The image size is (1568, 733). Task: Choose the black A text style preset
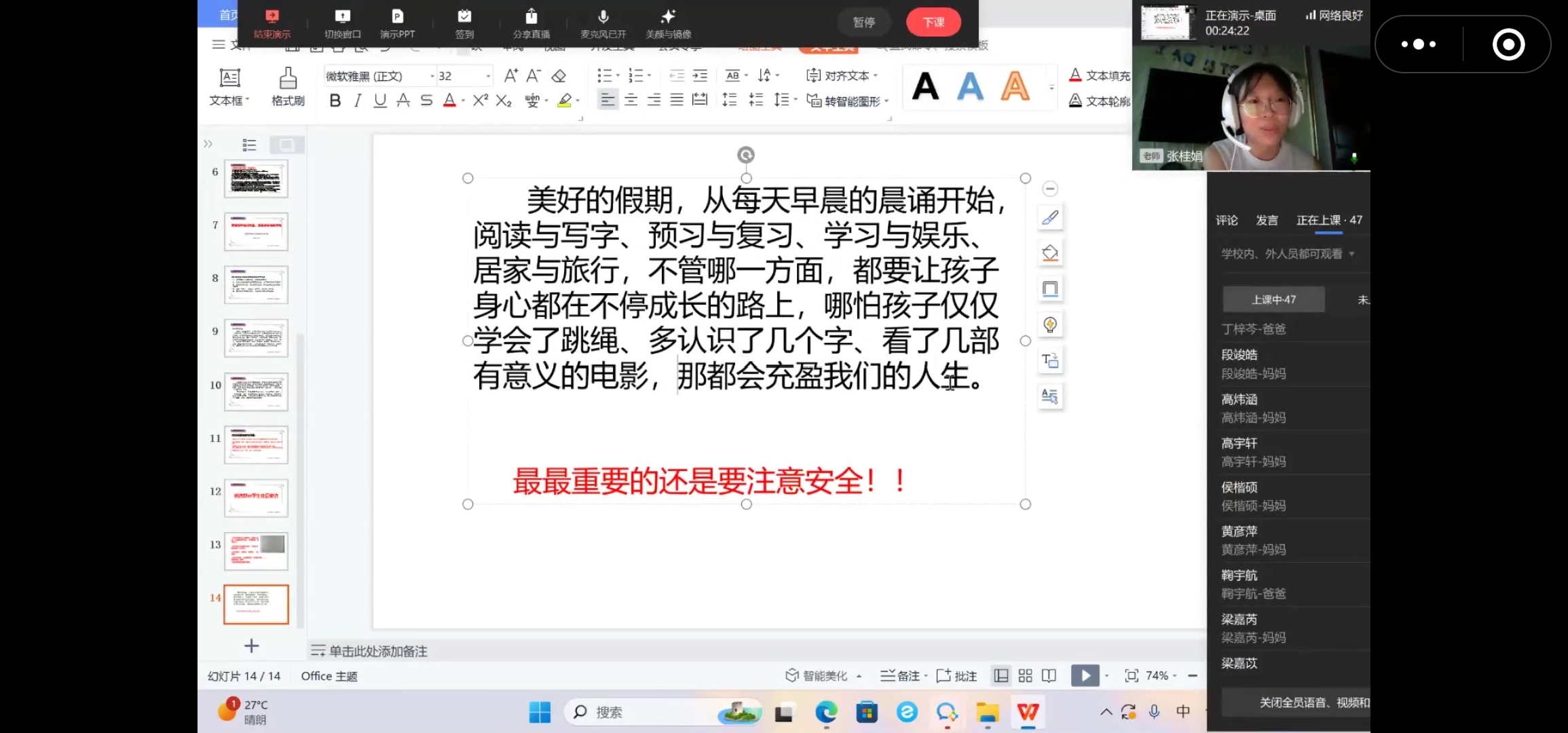(926, 87)
